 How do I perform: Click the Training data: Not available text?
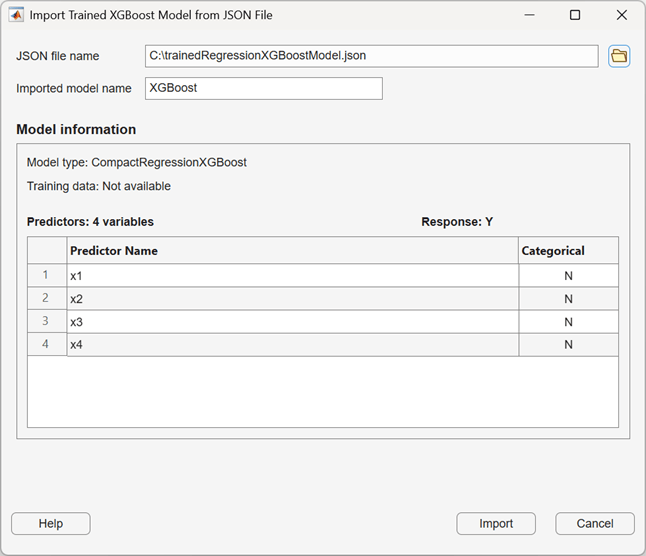99,186
